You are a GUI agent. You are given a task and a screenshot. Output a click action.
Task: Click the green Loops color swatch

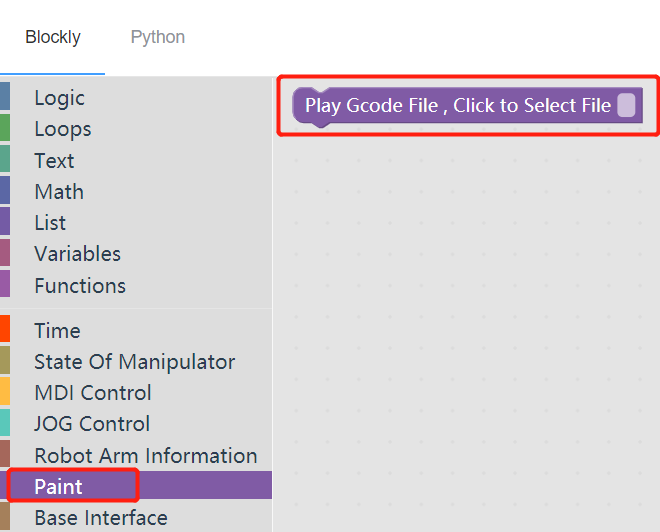point(5,128)
